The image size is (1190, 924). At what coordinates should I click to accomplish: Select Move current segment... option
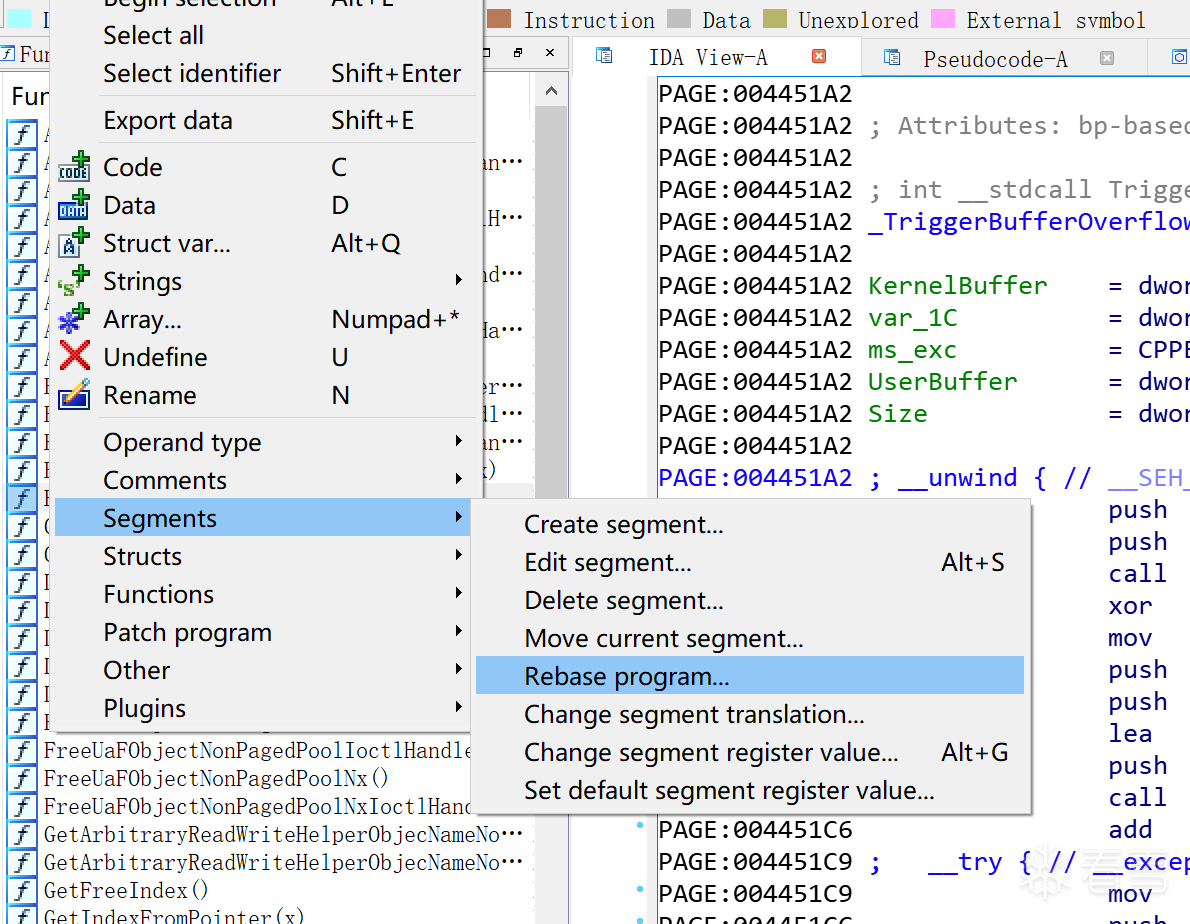(750, 638)
